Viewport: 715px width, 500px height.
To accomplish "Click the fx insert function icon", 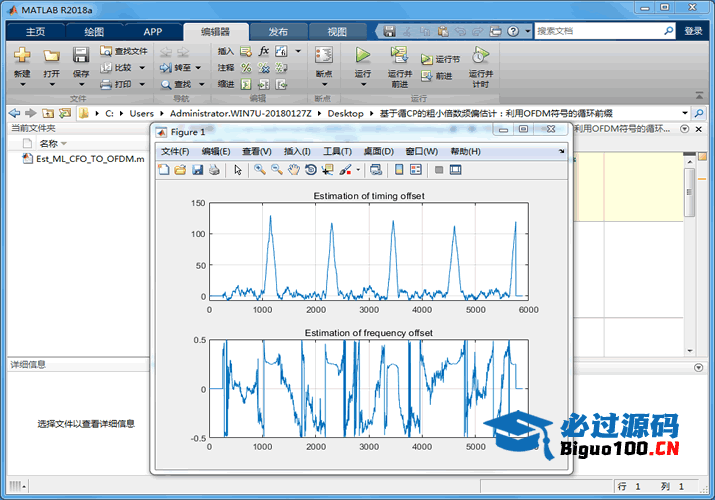I will 264,51.
